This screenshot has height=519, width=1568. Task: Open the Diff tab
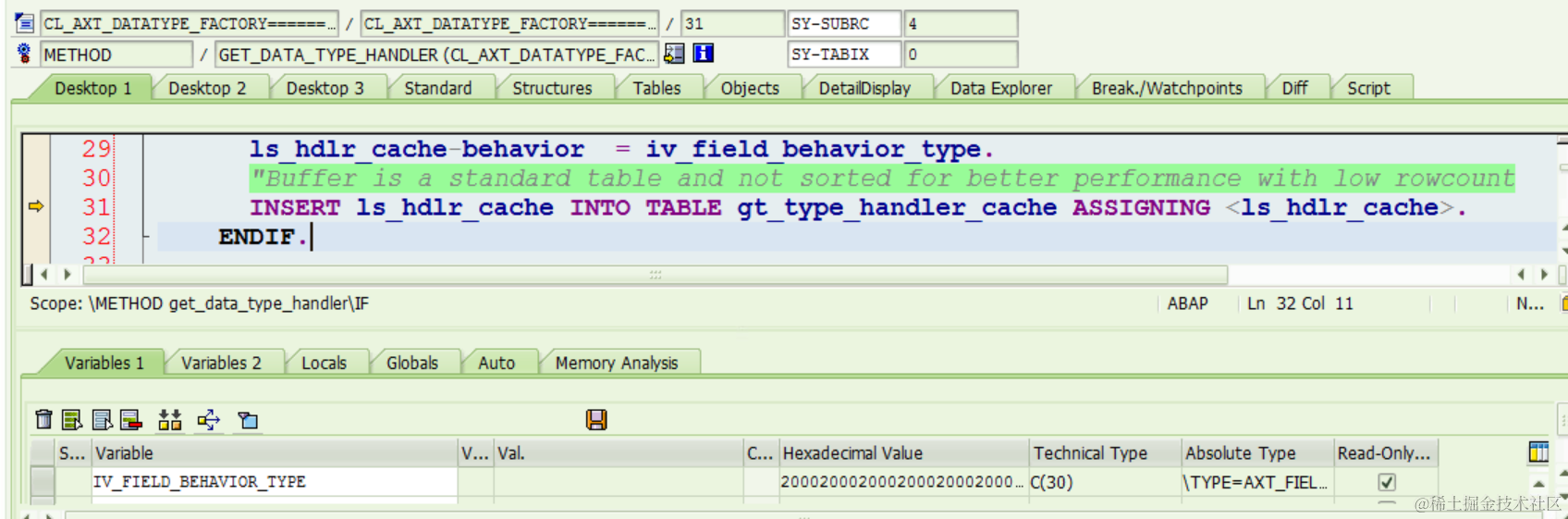(1294, 88)
